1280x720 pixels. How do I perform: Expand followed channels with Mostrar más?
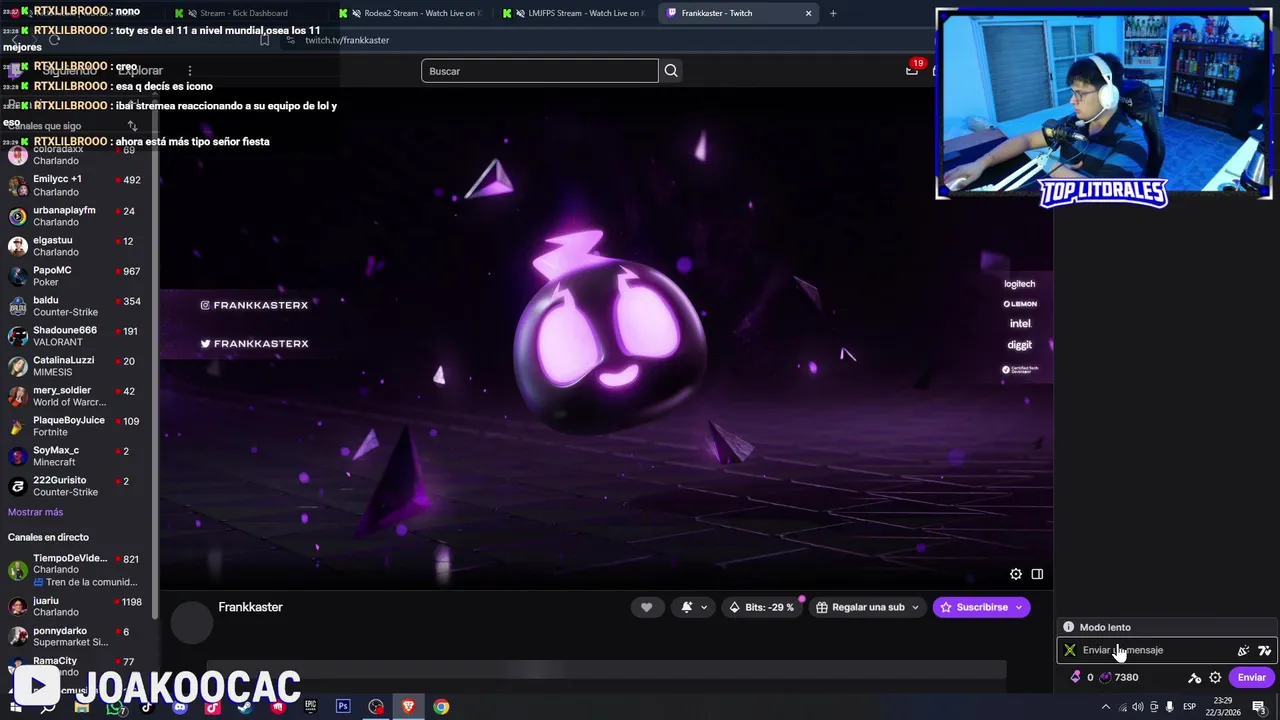[35, 512]
